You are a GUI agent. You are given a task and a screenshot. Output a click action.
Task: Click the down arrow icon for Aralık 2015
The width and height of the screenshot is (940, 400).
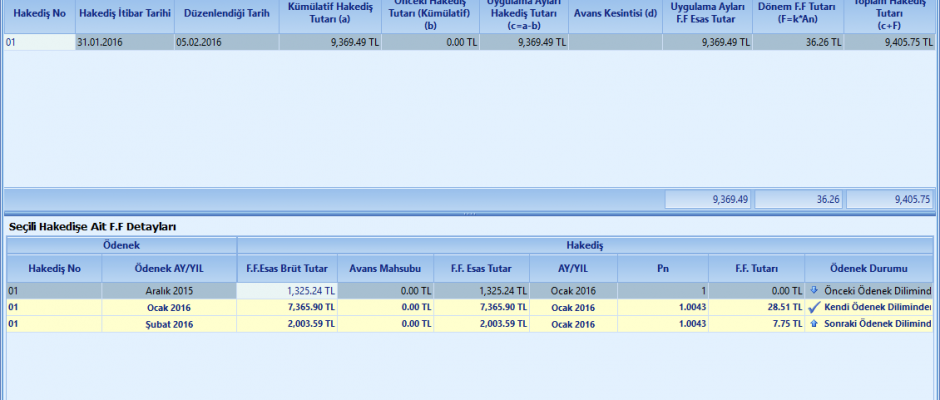pos(813,291)
